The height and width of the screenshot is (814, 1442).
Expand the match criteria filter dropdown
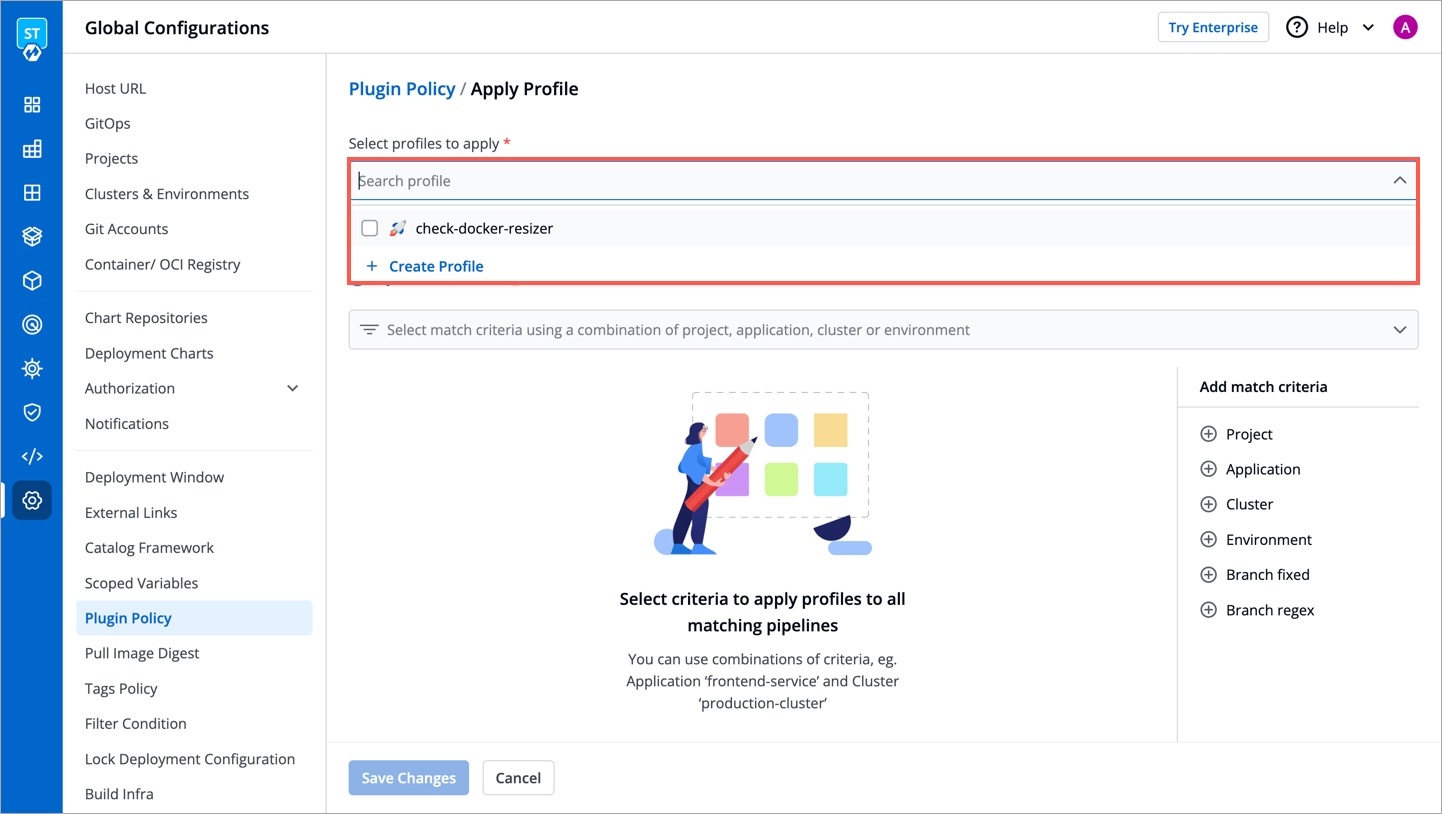coord(1399,330)
